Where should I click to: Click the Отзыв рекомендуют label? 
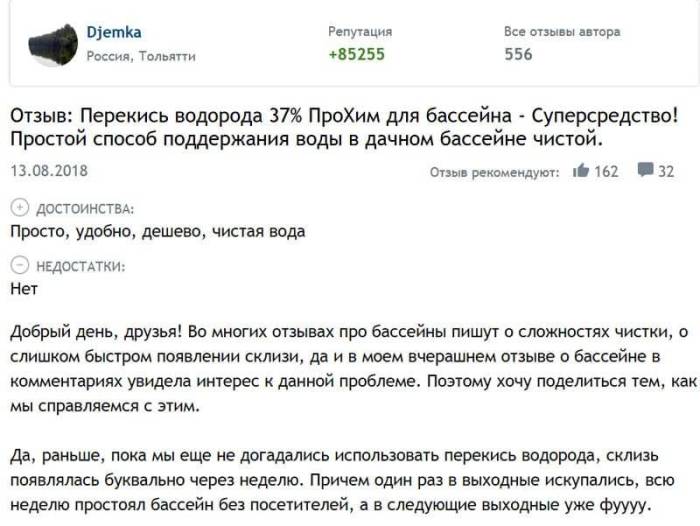click(x=493, y=172)
